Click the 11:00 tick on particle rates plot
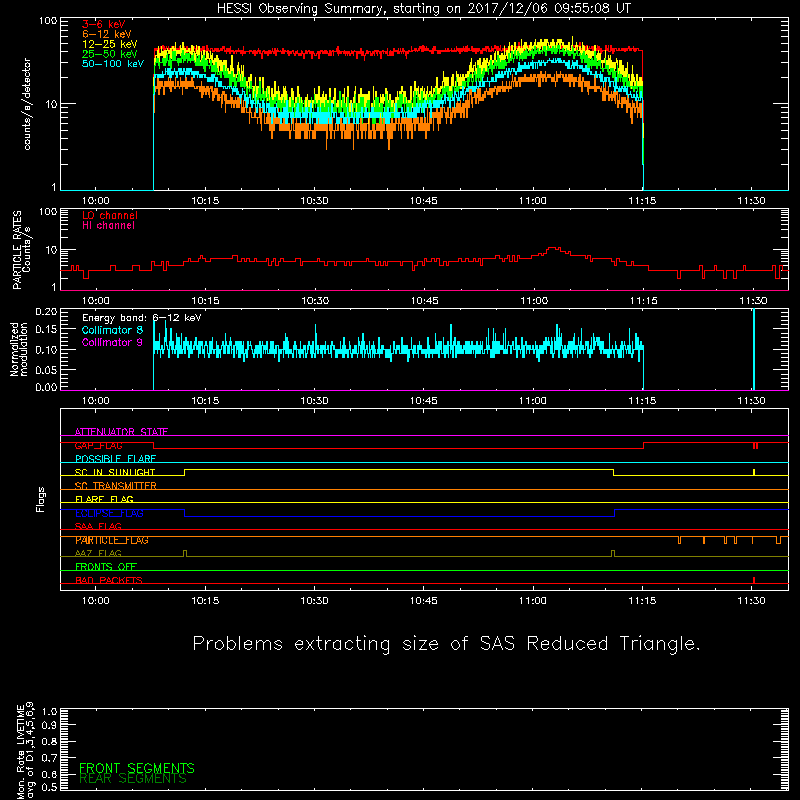800x800 pixels. pos(534,301)
